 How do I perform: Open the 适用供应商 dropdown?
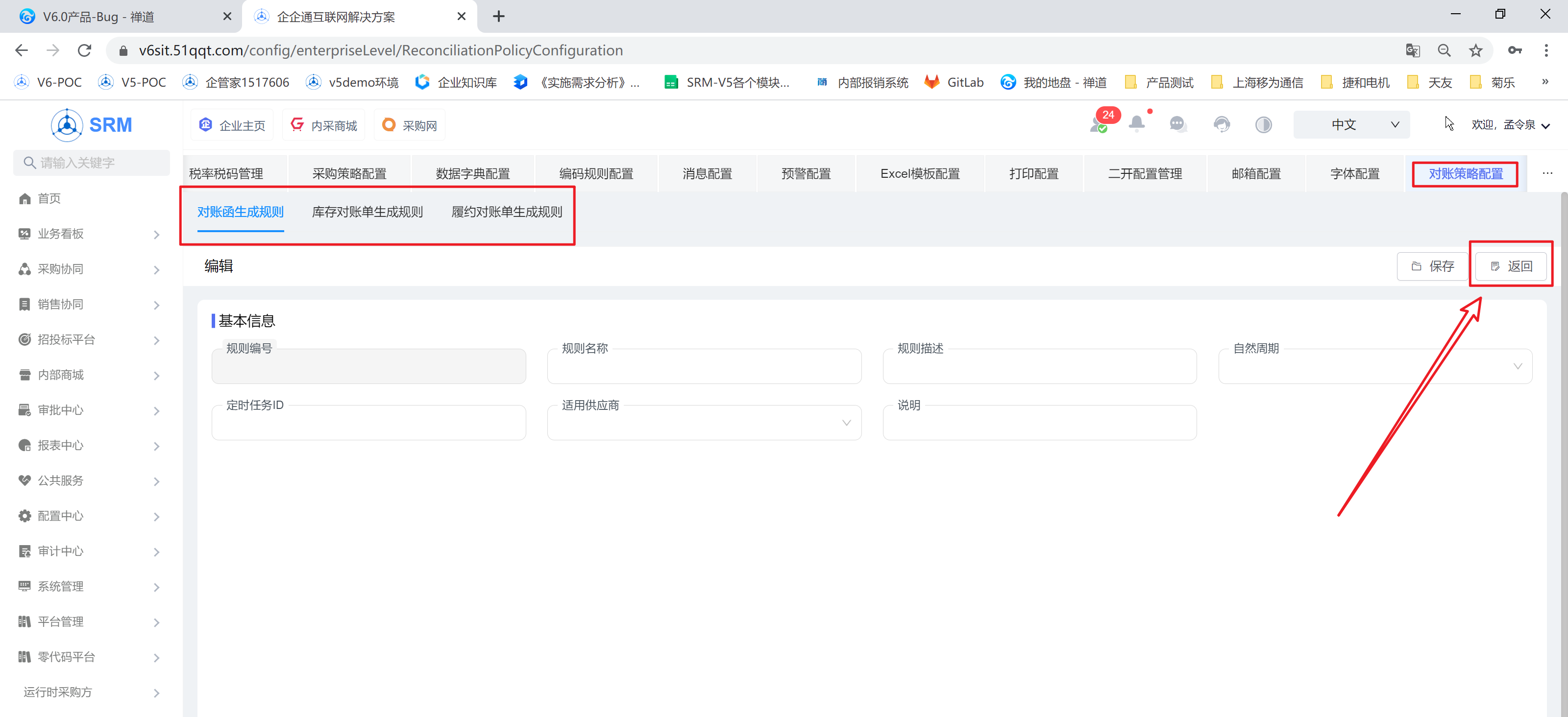coord(704,423)
